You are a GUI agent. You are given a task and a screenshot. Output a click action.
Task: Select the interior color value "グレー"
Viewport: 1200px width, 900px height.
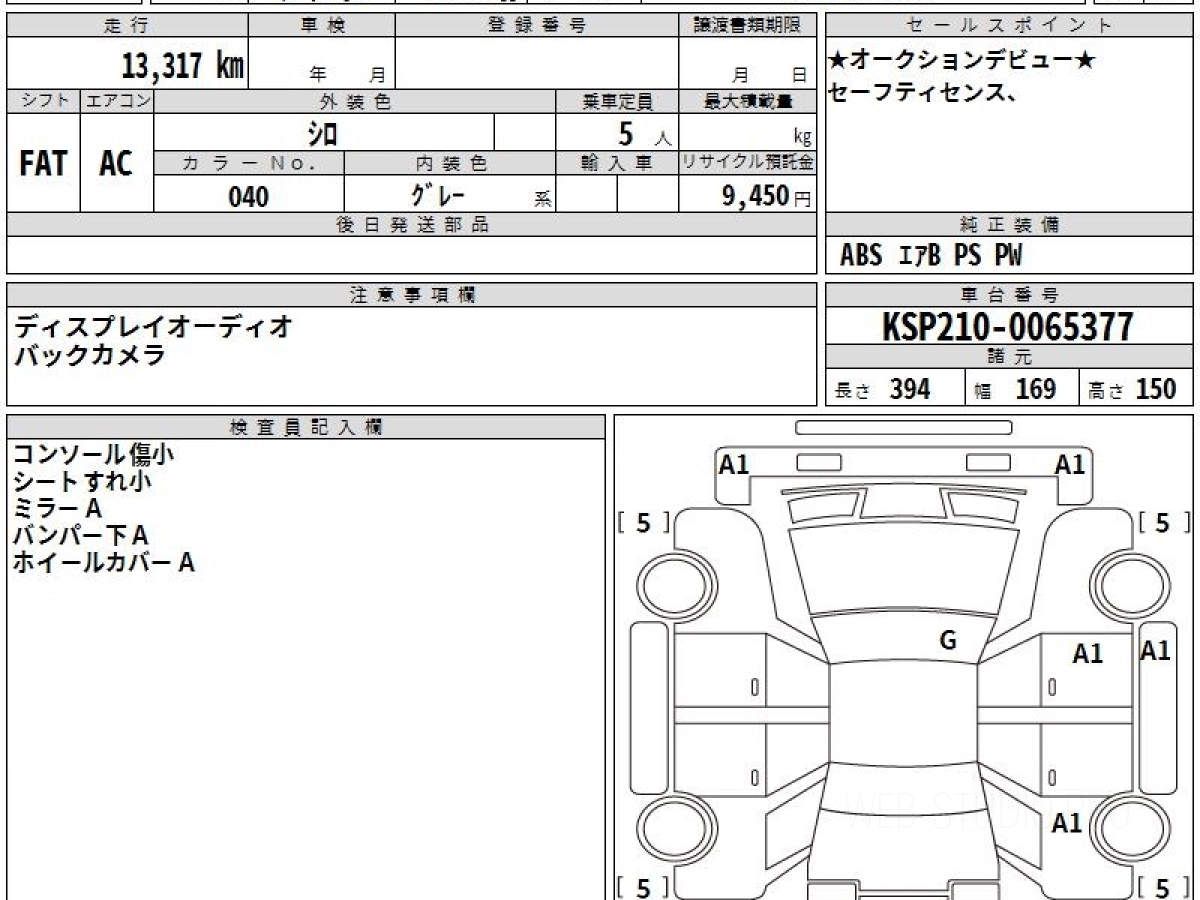pyautogui.click(x=439, y=194)
